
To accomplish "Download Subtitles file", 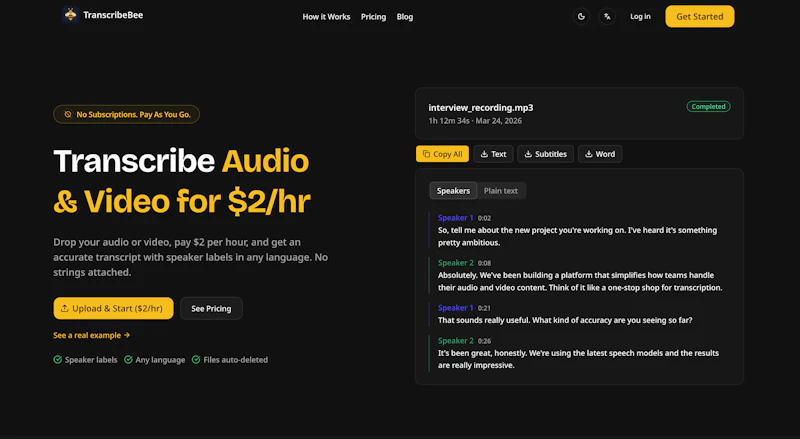I will tap(545, 154).
